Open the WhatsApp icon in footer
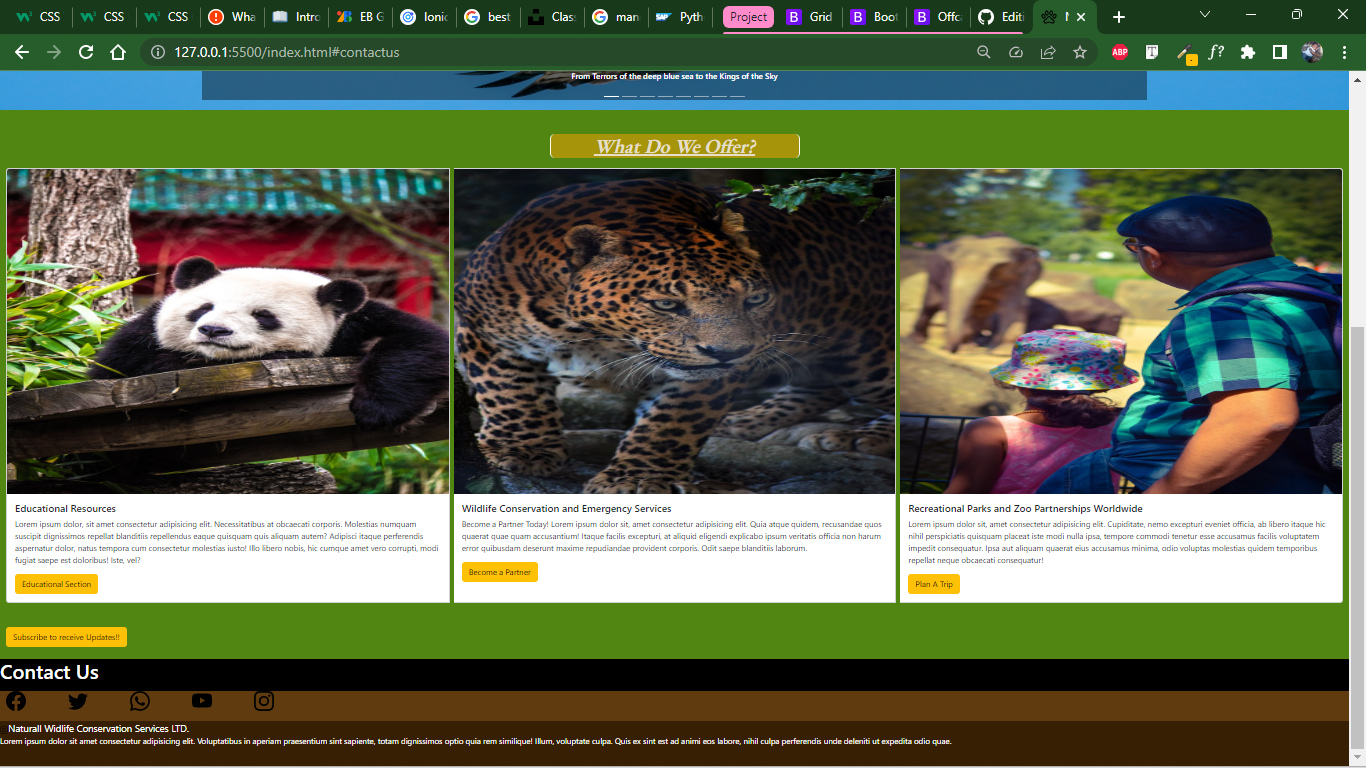1366x768 pixels. coord(140,701)
